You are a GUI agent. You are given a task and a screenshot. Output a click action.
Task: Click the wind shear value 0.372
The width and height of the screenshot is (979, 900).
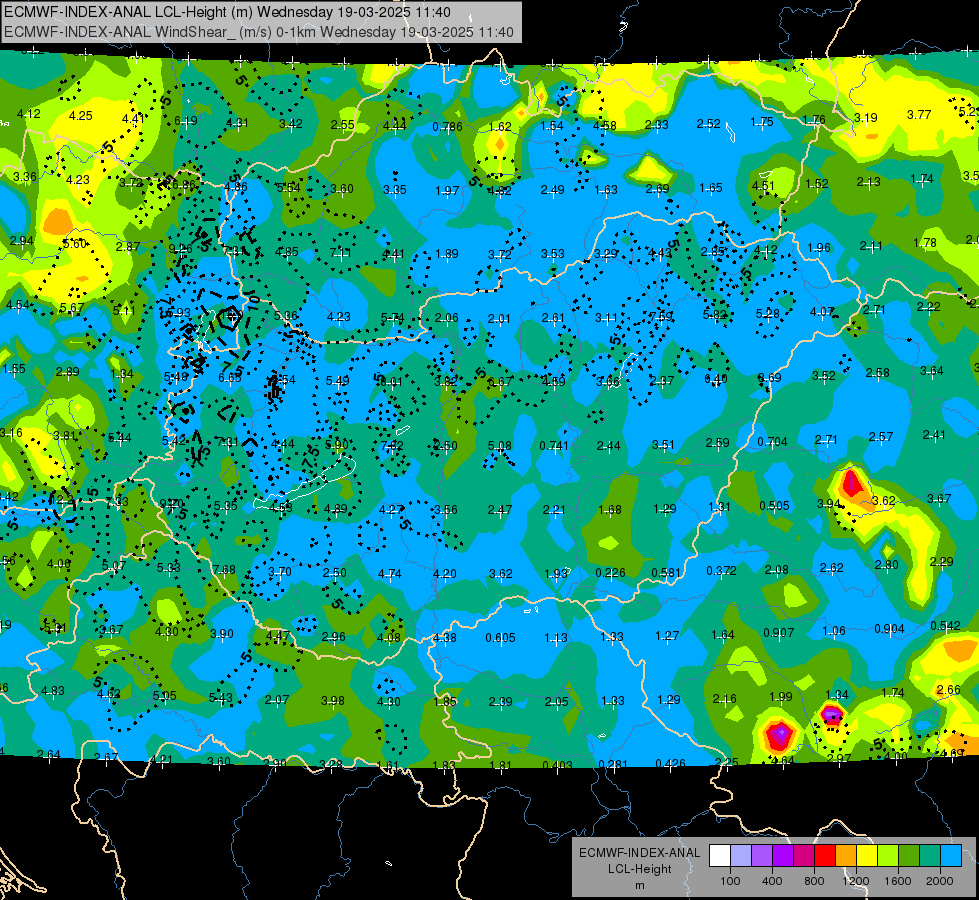click(721, 571)
